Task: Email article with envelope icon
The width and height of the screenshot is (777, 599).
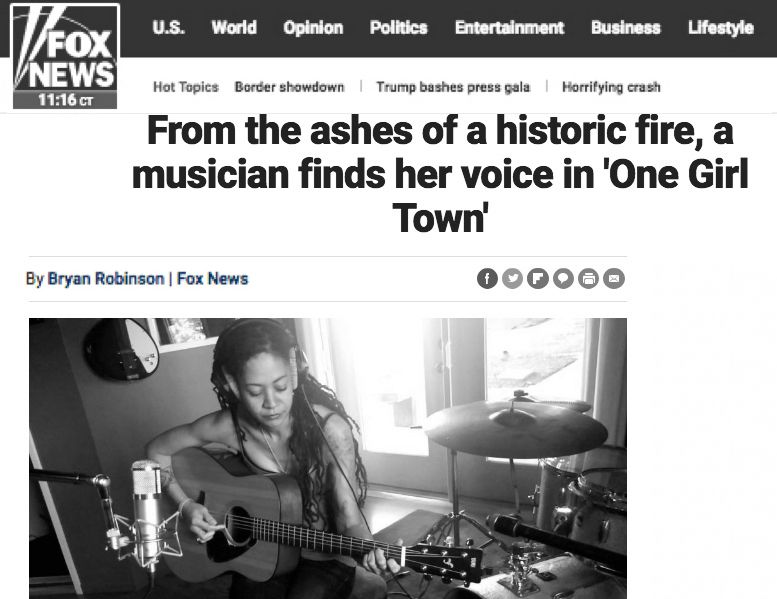Action: 613,278
